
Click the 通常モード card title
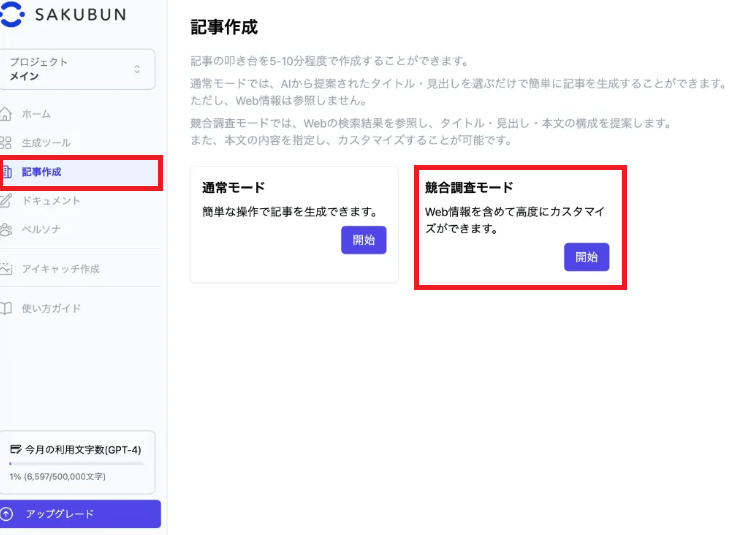click(234, 188)
